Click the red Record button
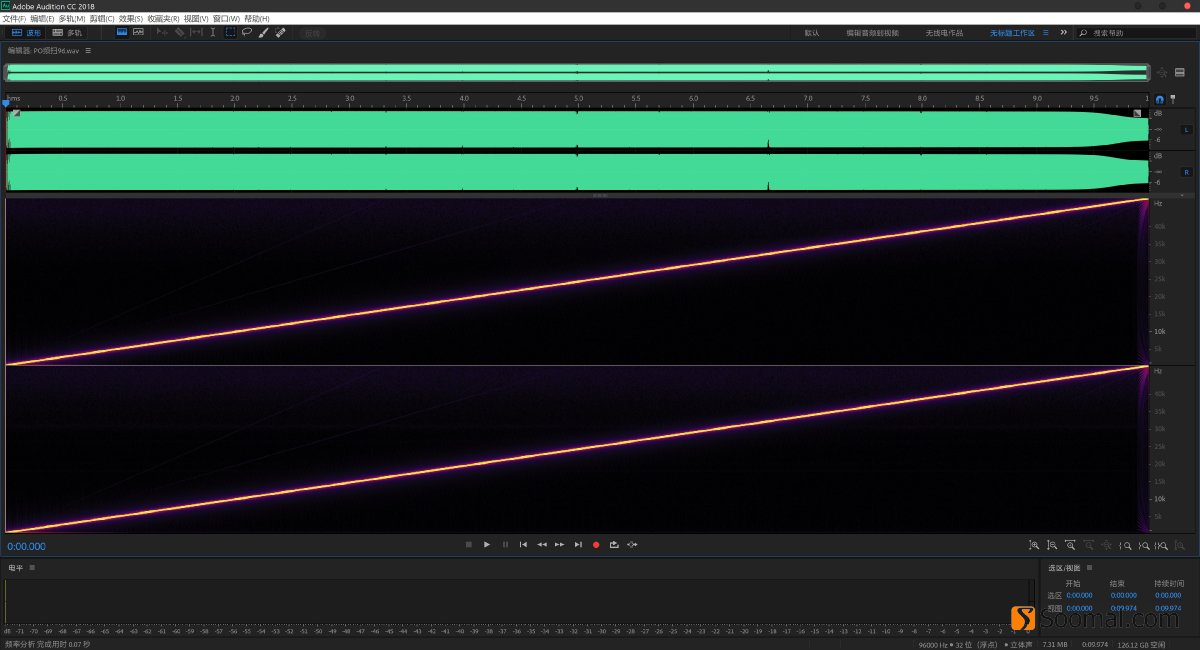The height and width of the screenshot is (650, 1200). coord(596,544)
